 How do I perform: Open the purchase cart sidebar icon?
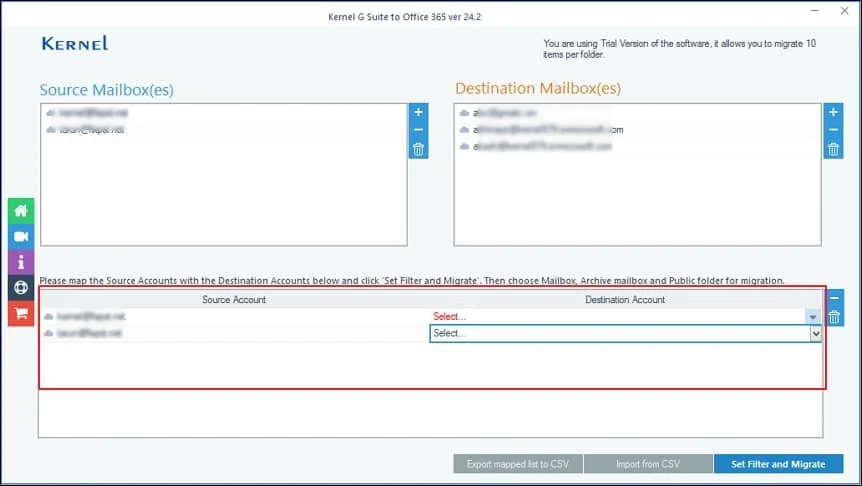click(21, 313)
